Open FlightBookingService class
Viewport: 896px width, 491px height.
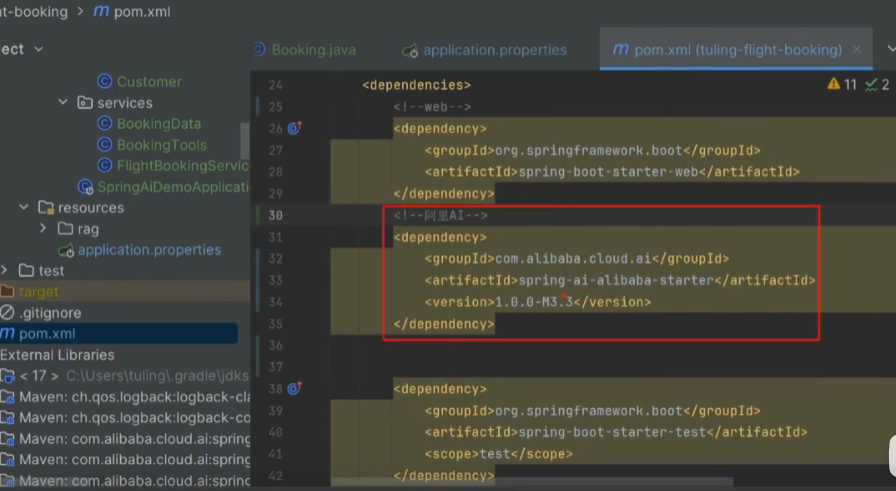click(x=183, y=166)
